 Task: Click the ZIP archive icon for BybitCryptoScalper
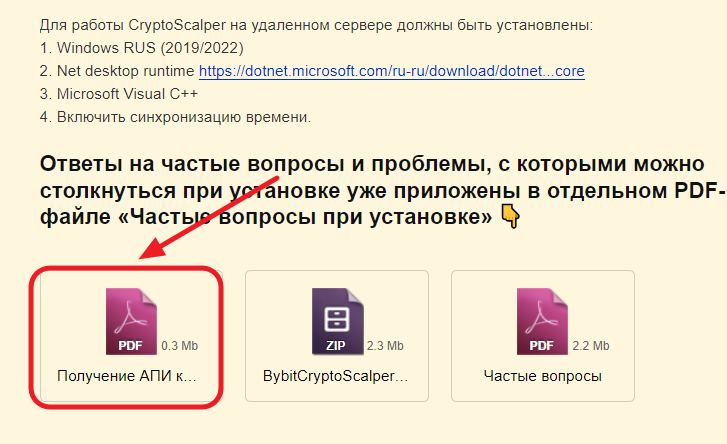point(338,322)
